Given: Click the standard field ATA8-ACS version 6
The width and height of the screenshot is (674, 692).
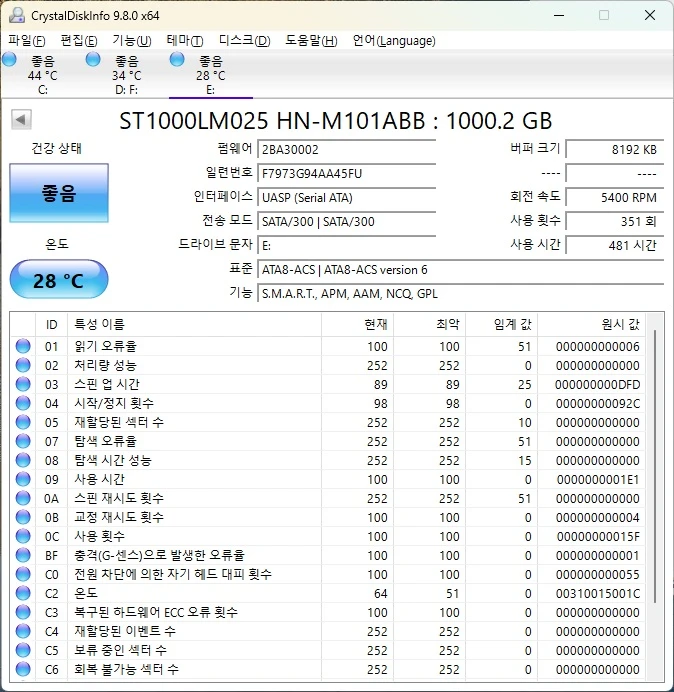Looking at the screenshot, I should [x=460, y=269].
